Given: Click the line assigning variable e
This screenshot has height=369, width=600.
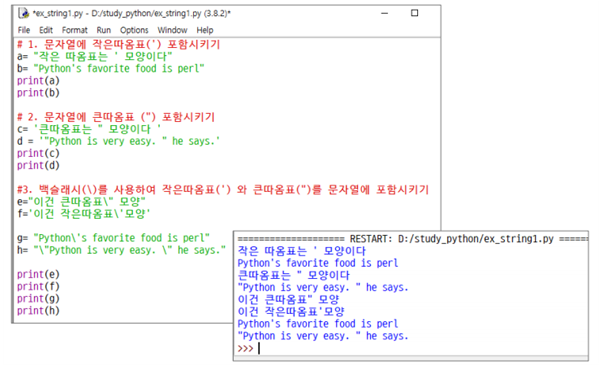Looking at the screenshot, I should click(x=81, y=202).
